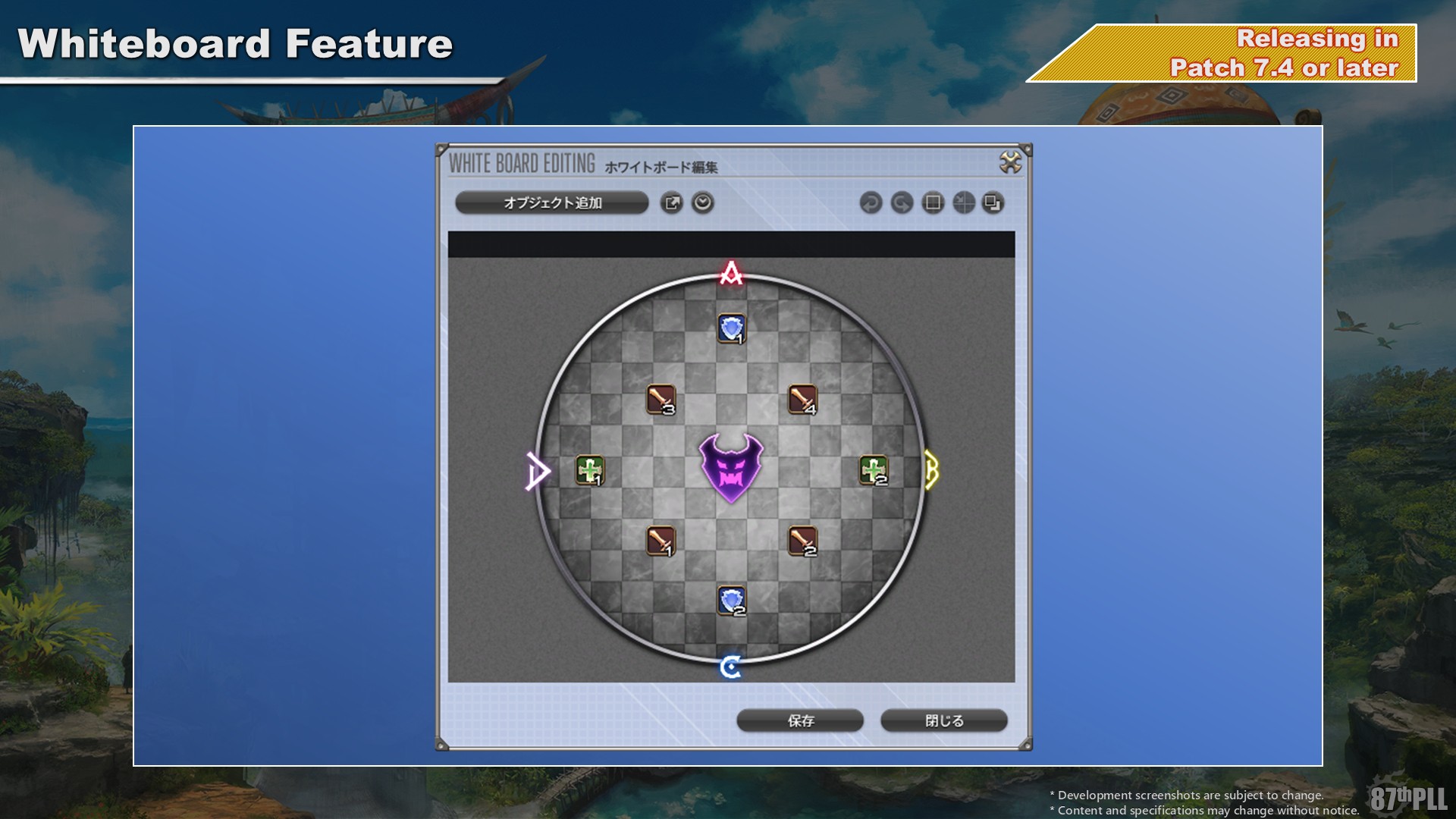Click the red waymark A marker

(x=731, y=273)
